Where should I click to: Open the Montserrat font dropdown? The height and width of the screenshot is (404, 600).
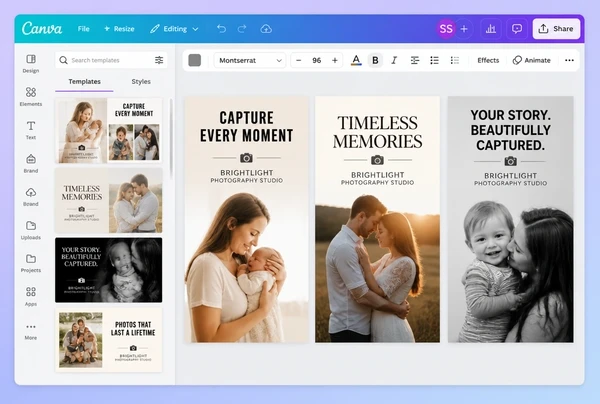pyautogui.click(x=250, y=60)
